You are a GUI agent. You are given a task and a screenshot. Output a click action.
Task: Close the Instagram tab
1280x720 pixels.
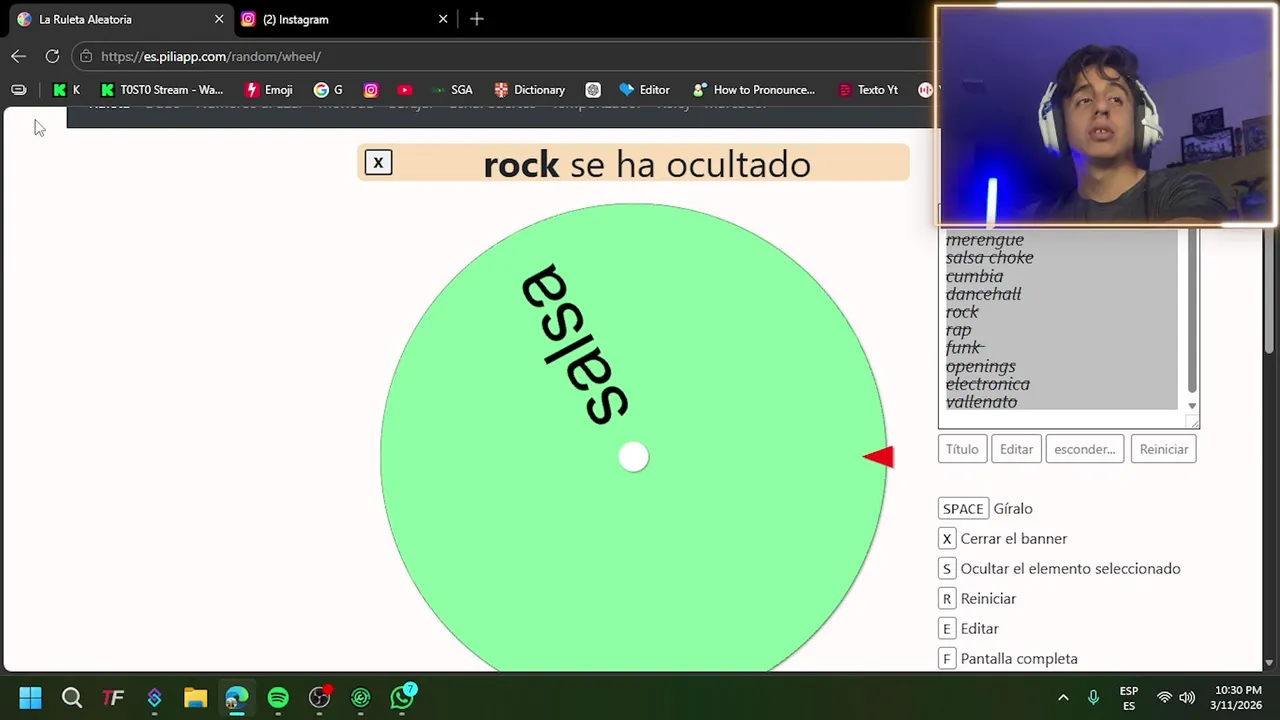pyautogui.click(x=443, y=19)
